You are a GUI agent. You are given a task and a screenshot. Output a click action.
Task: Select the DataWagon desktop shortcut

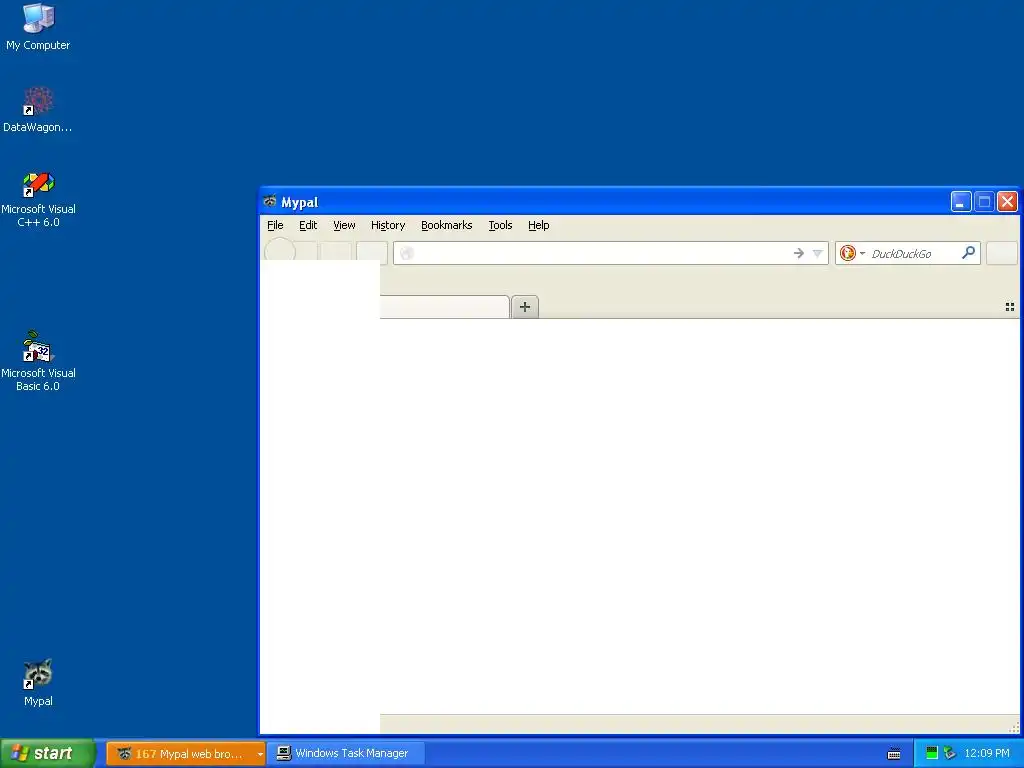click(x=38, y=110)
